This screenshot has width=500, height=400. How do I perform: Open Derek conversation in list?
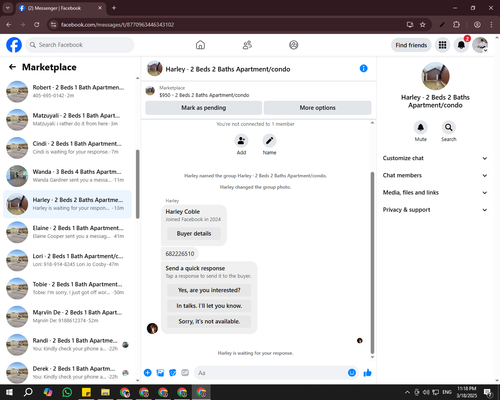coord(67,372)
